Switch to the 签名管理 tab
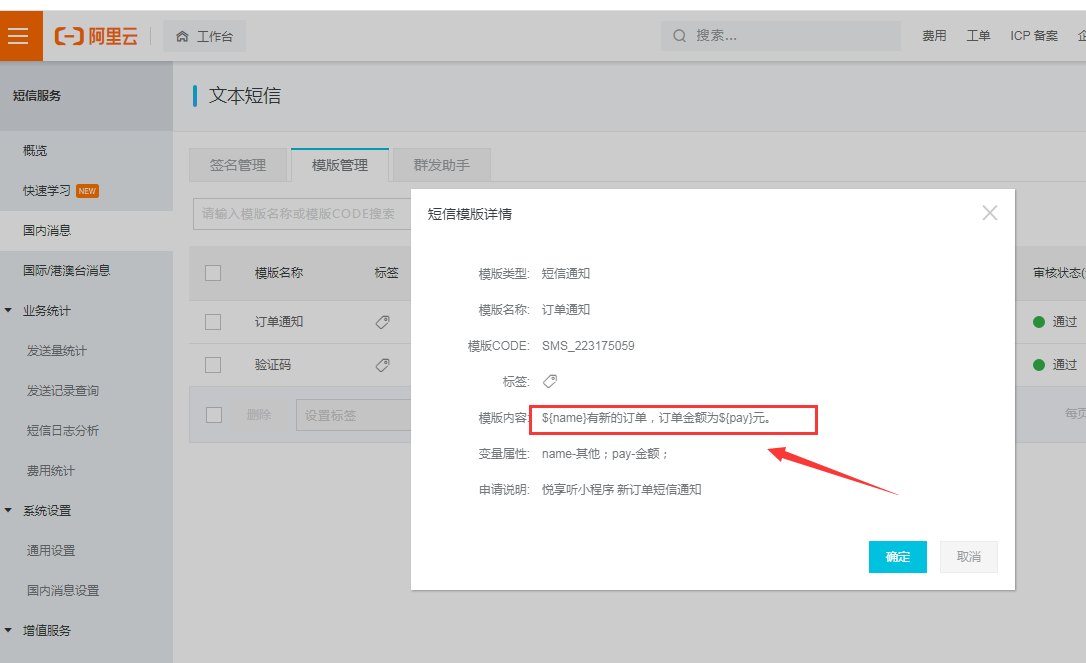 [x=238, y=164]
